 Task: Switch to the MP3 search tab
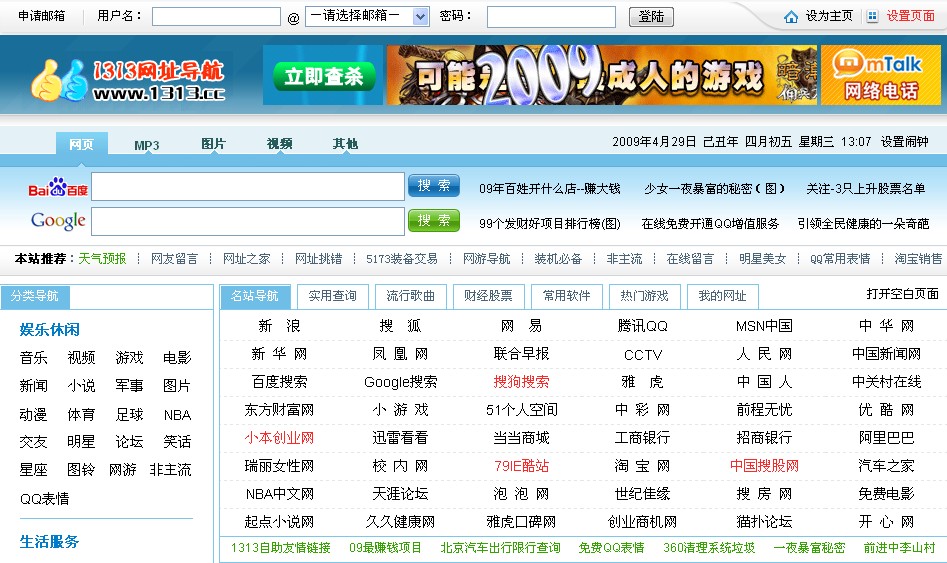[147, 145]
